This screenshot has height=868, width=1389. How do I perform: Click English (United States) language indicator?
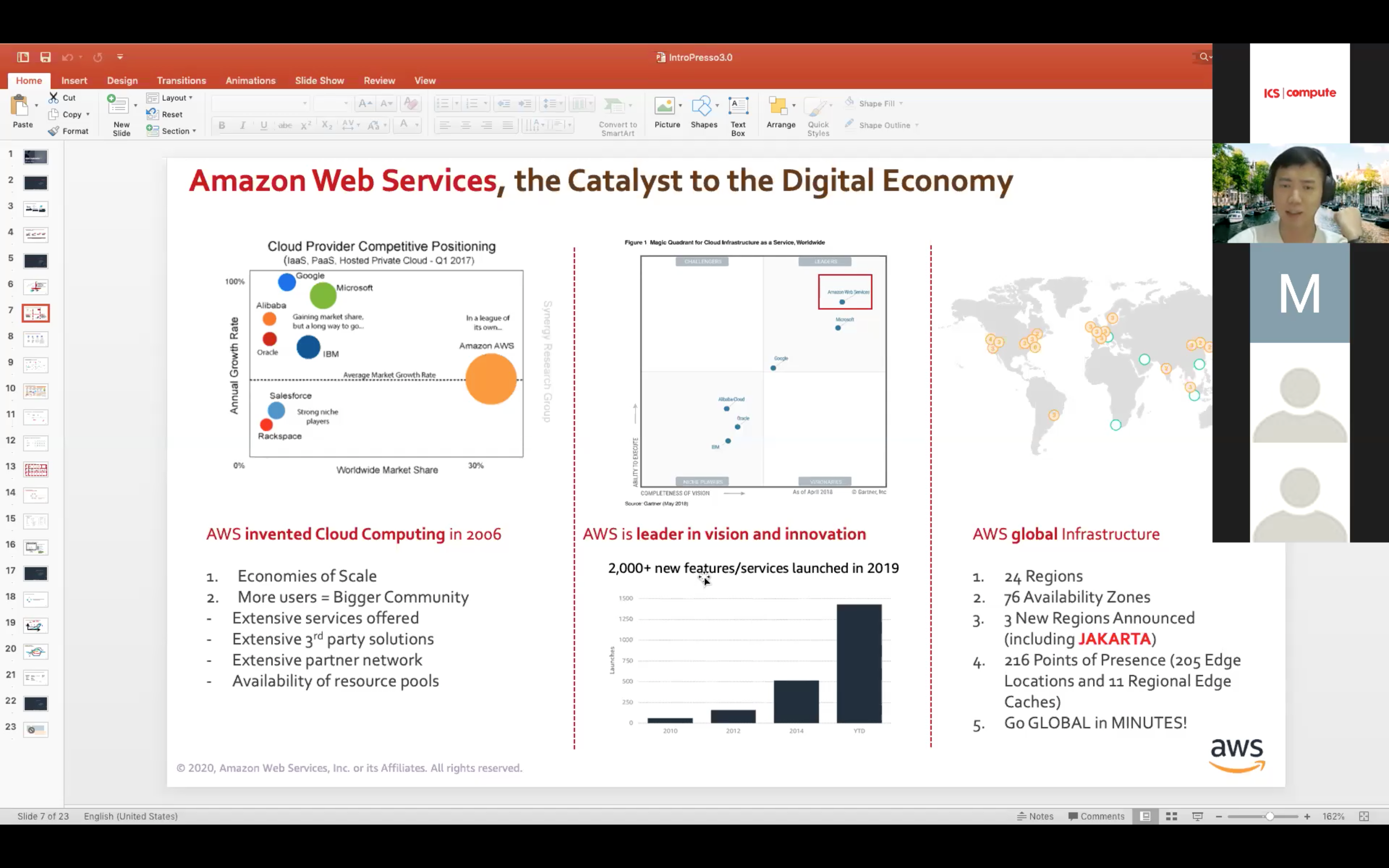pos(130,816)
